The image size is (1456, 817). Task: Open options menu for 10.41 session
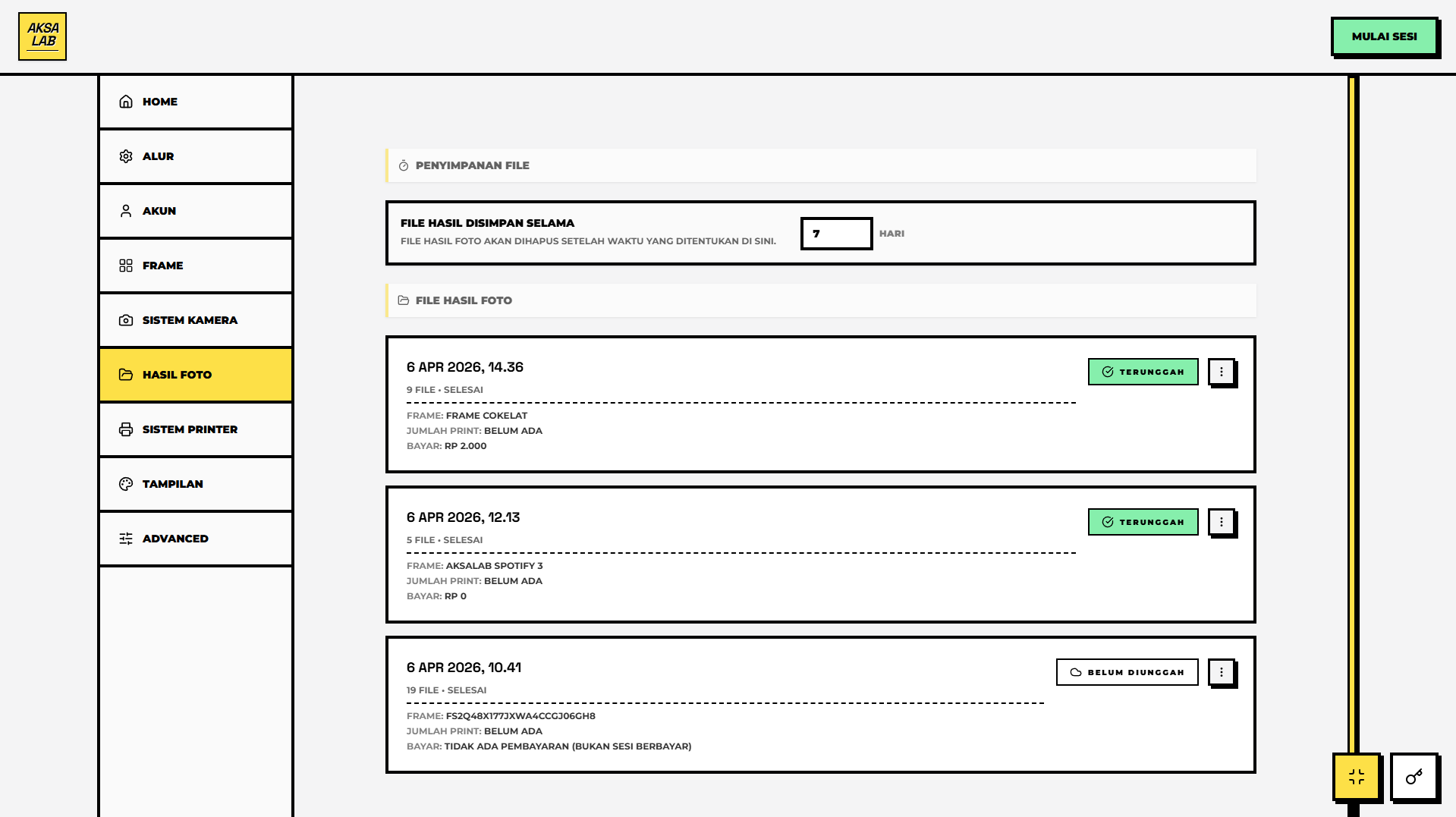[x=1221, y=672]
